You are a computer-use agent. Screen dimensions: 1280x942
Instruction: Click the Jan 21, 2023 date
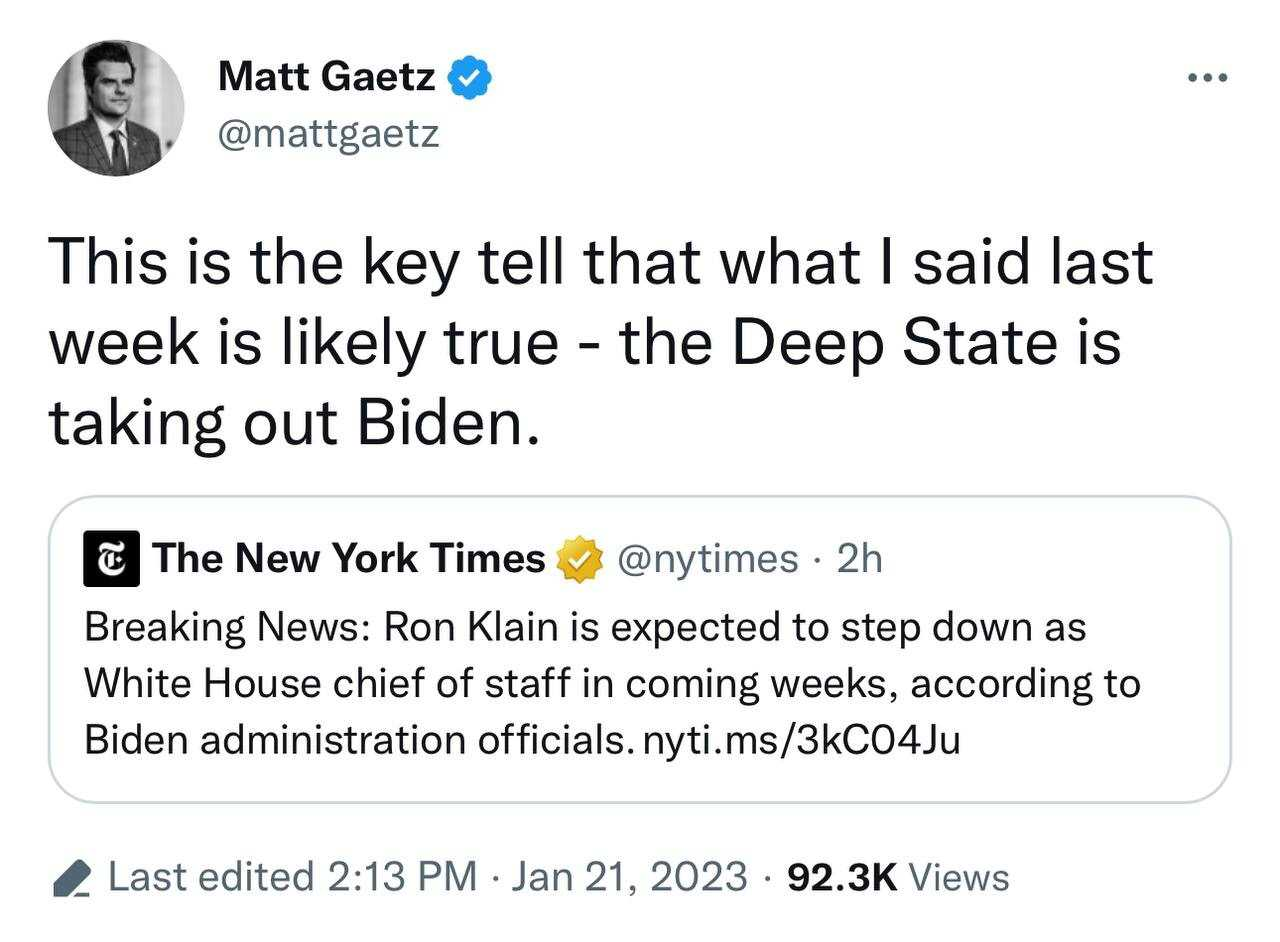click(629, 877)
